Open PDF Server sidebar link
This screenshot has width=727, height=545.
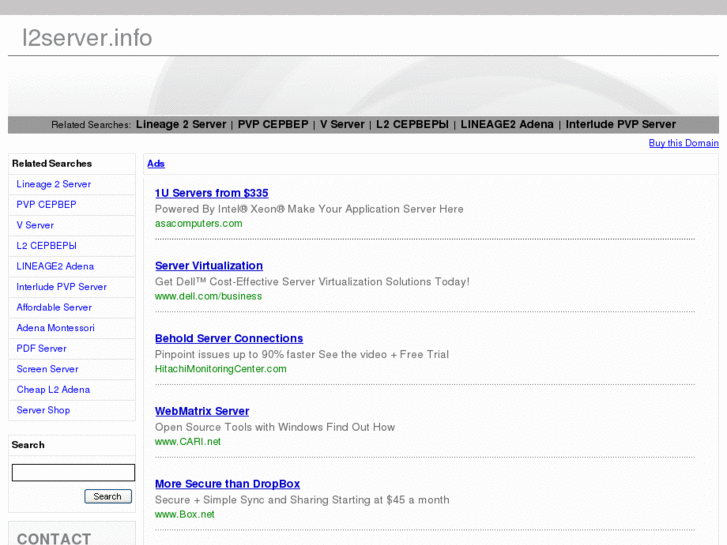(x=41, y=348)
